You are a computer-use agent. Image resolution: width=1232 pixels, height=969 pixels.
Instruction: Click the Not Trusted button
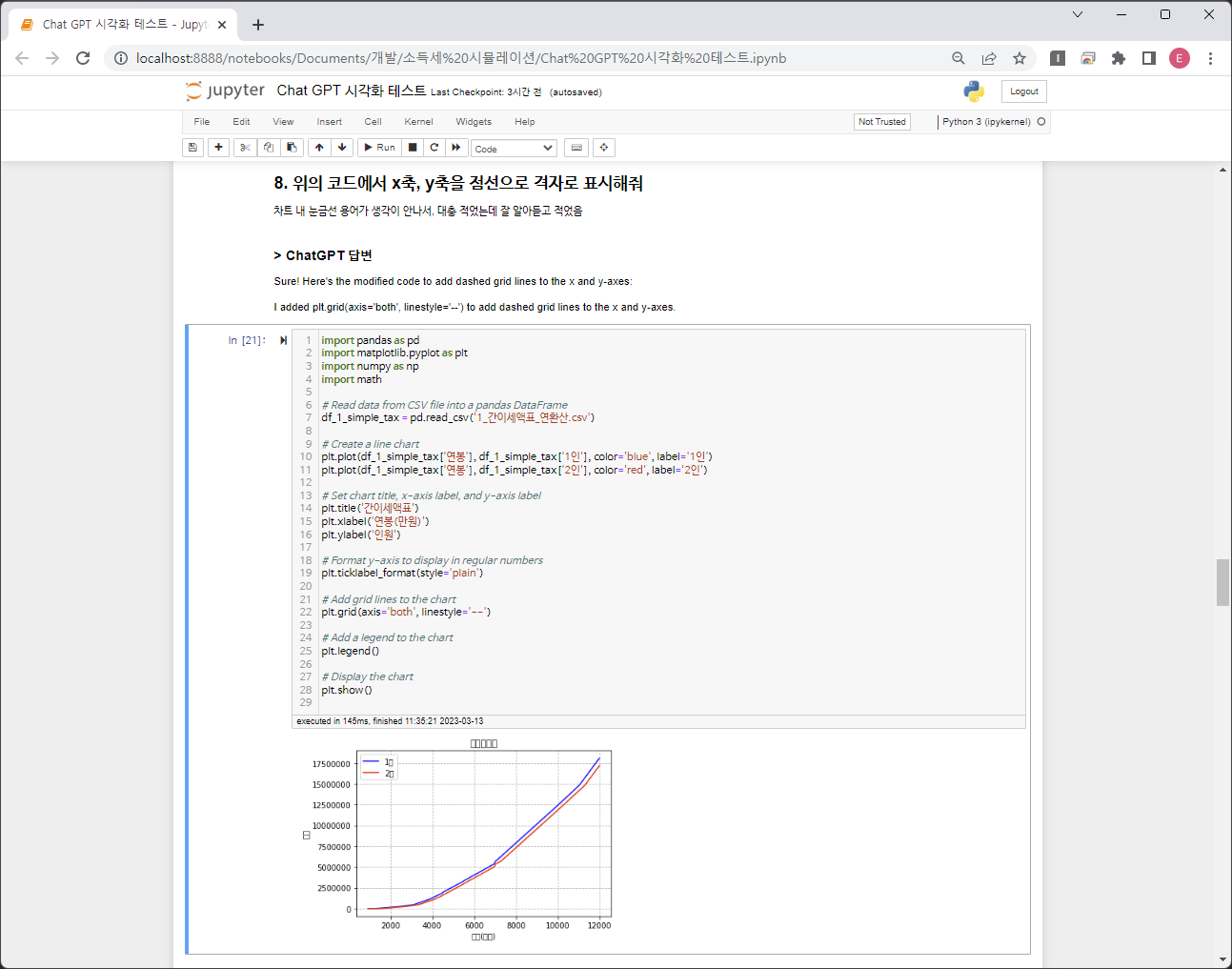point(882,122)
